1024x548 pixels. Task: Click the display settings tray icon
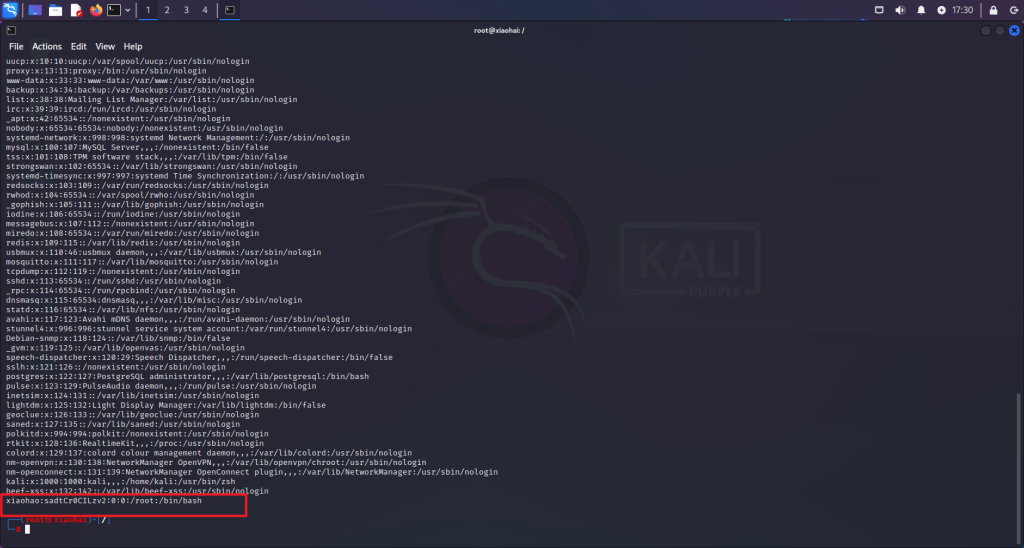pyautogui.click(x=879, y=10)
